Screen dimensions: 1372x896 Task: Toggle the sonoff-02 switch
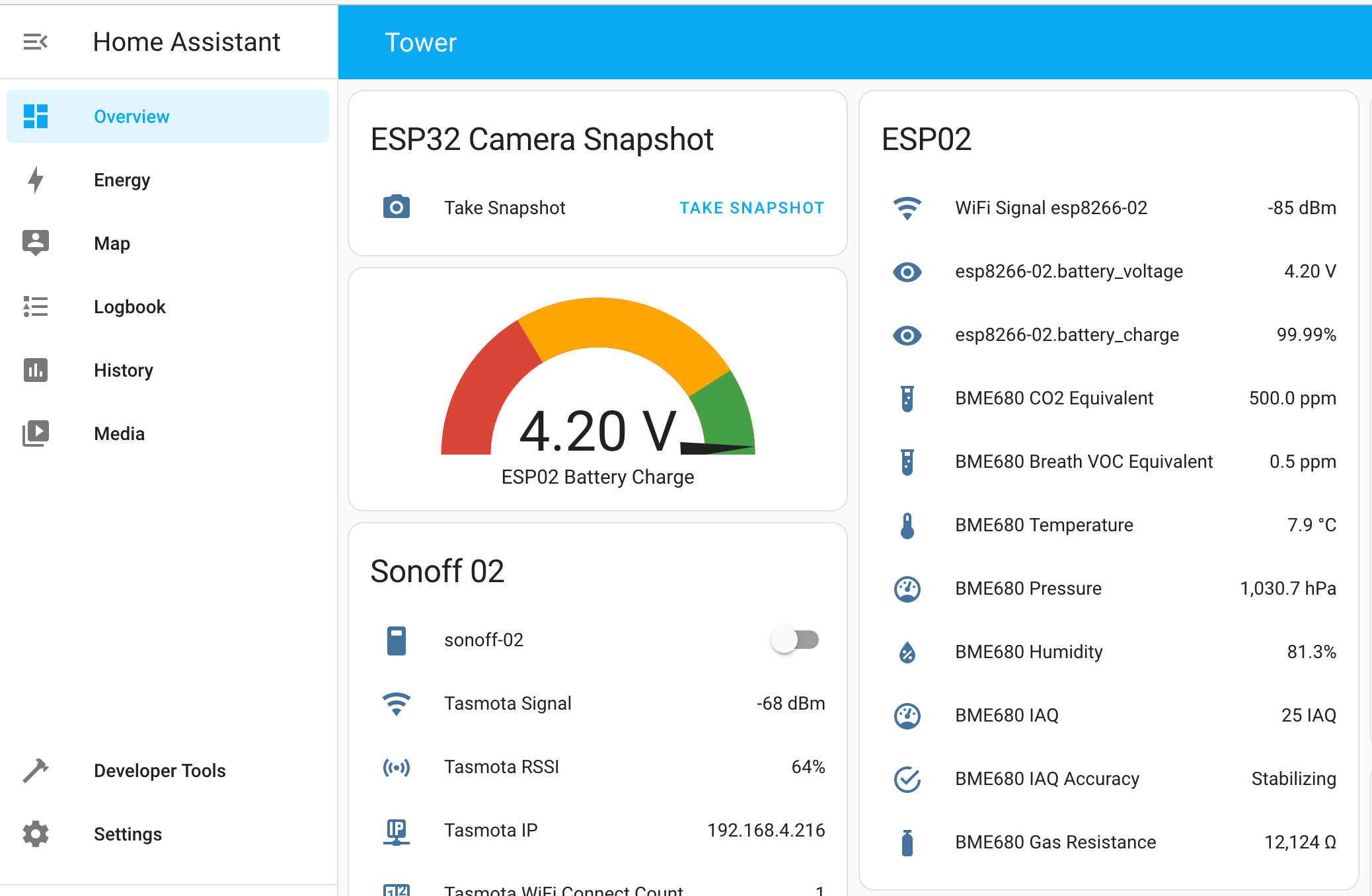795,640
